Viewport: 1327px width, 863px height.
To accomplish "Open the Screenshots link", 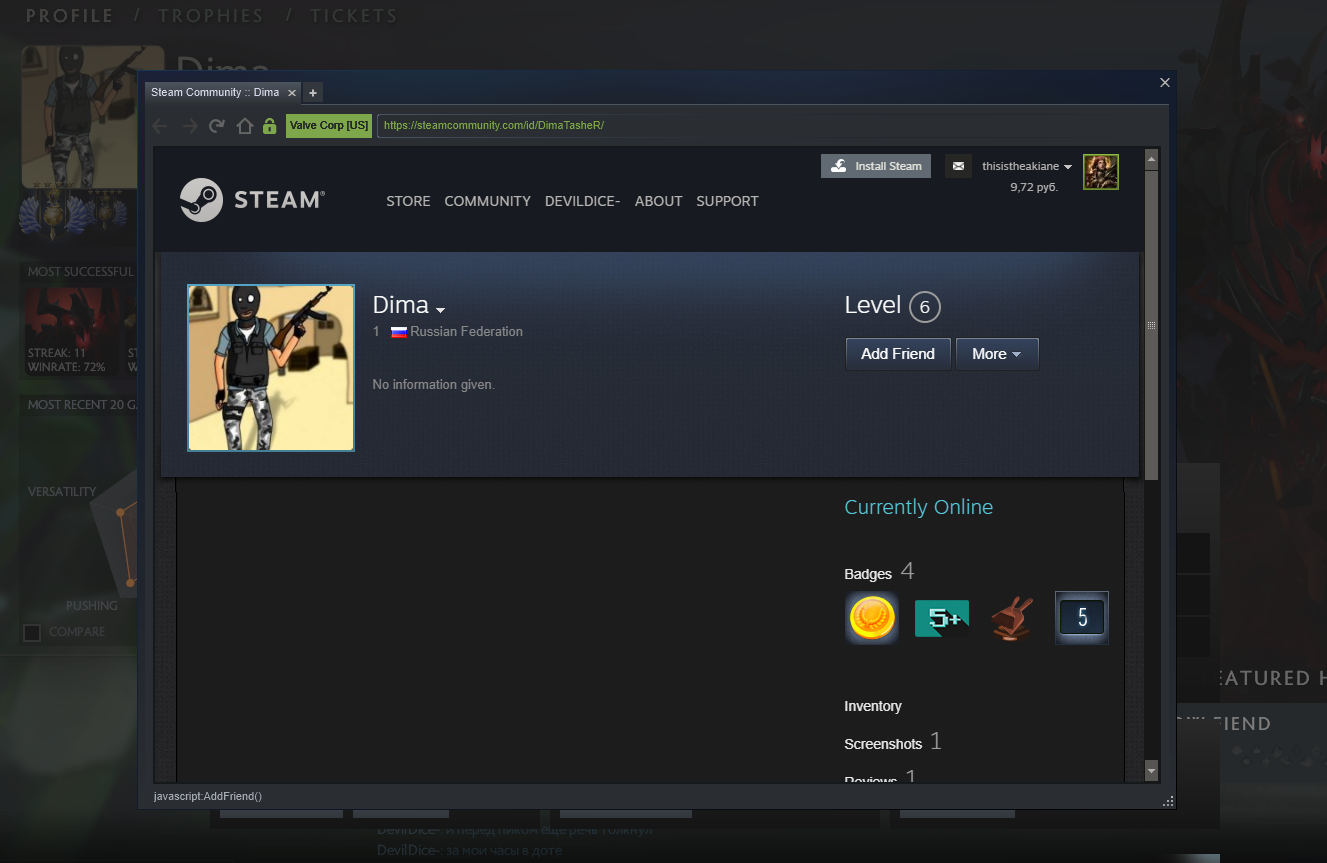I will (x=883, y=744).
